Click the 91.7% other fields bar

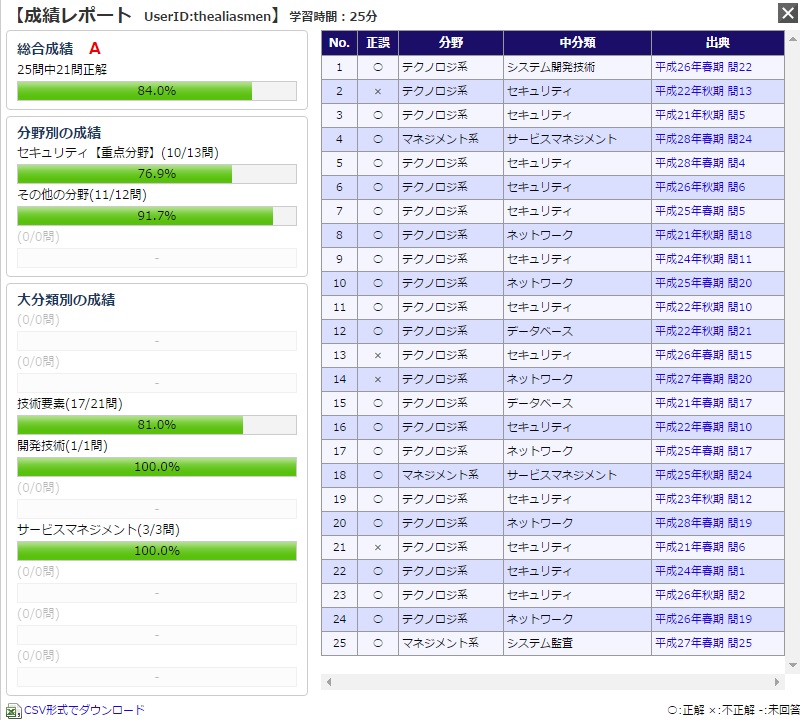[x=157, y=216]
